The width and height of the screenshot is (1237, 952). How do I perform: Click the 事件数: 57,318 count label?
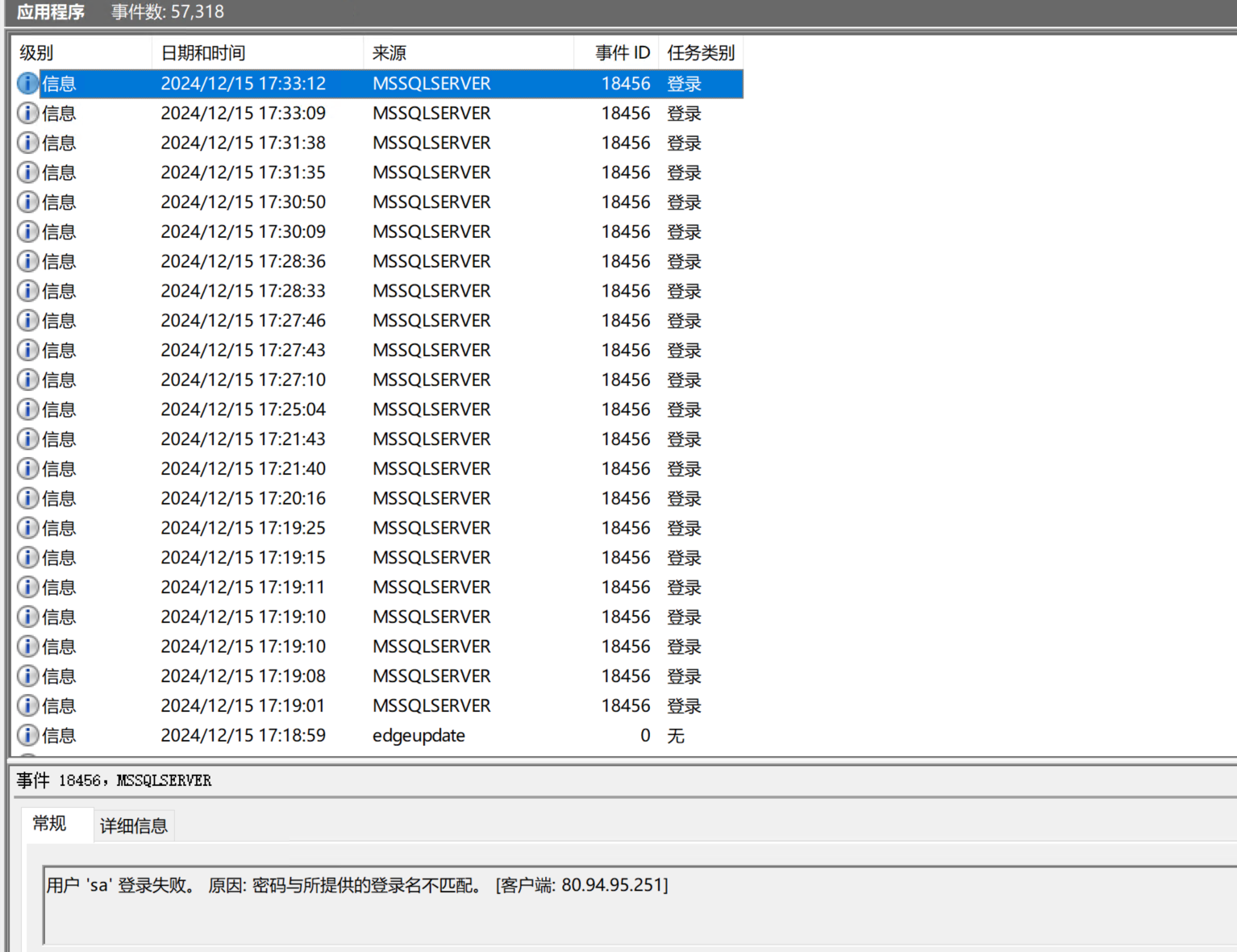[168, 12]
